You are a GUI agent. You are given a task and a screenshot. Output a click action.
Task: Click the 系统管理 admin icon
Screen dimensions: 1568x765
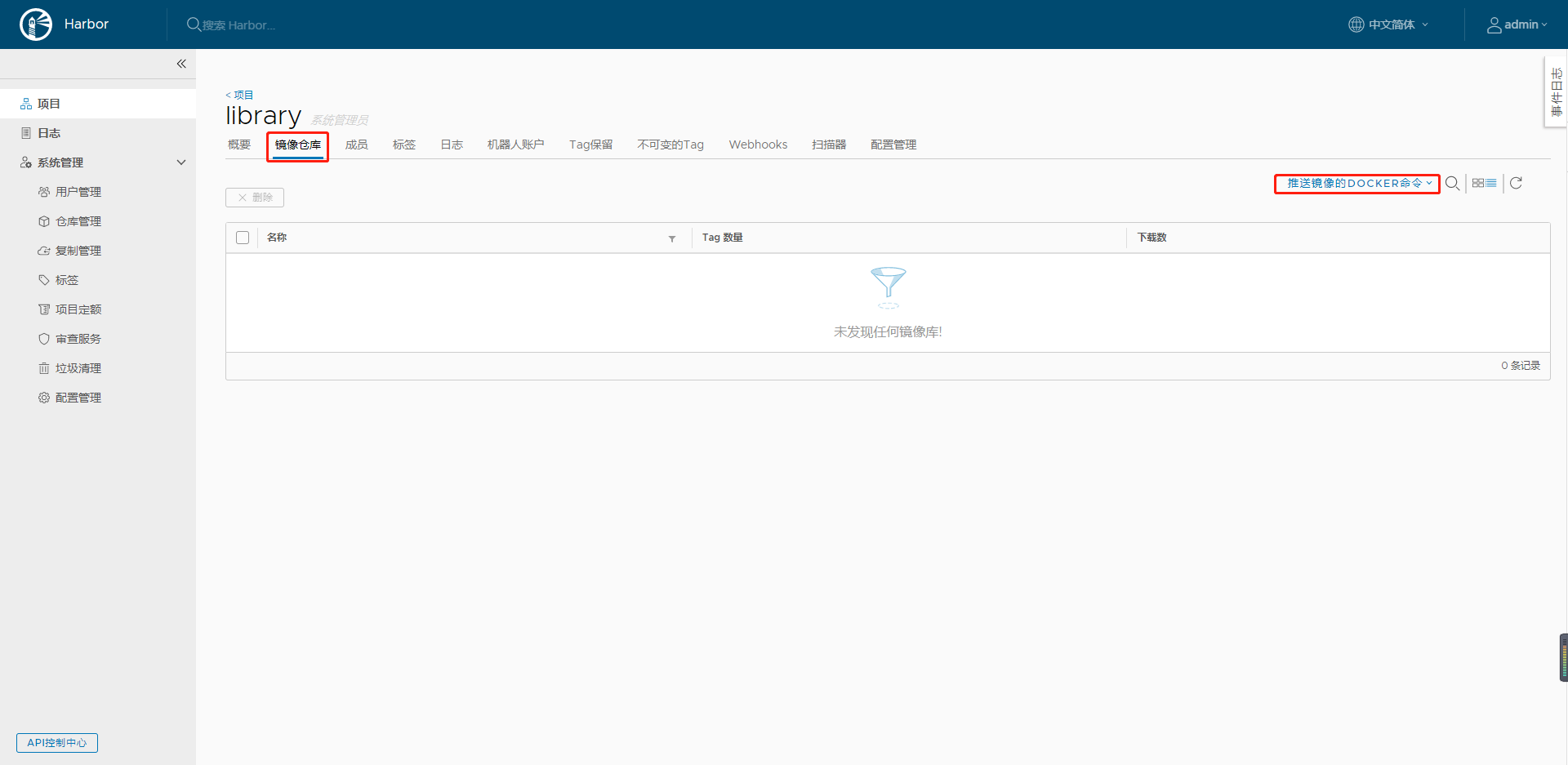(26, 162)
